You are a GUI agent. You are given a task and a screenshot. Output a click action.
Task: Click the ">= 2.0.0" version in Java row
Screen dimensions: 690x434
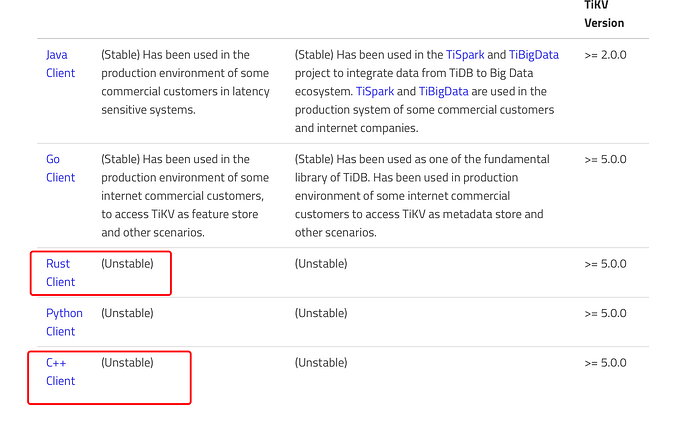[605, 55]
